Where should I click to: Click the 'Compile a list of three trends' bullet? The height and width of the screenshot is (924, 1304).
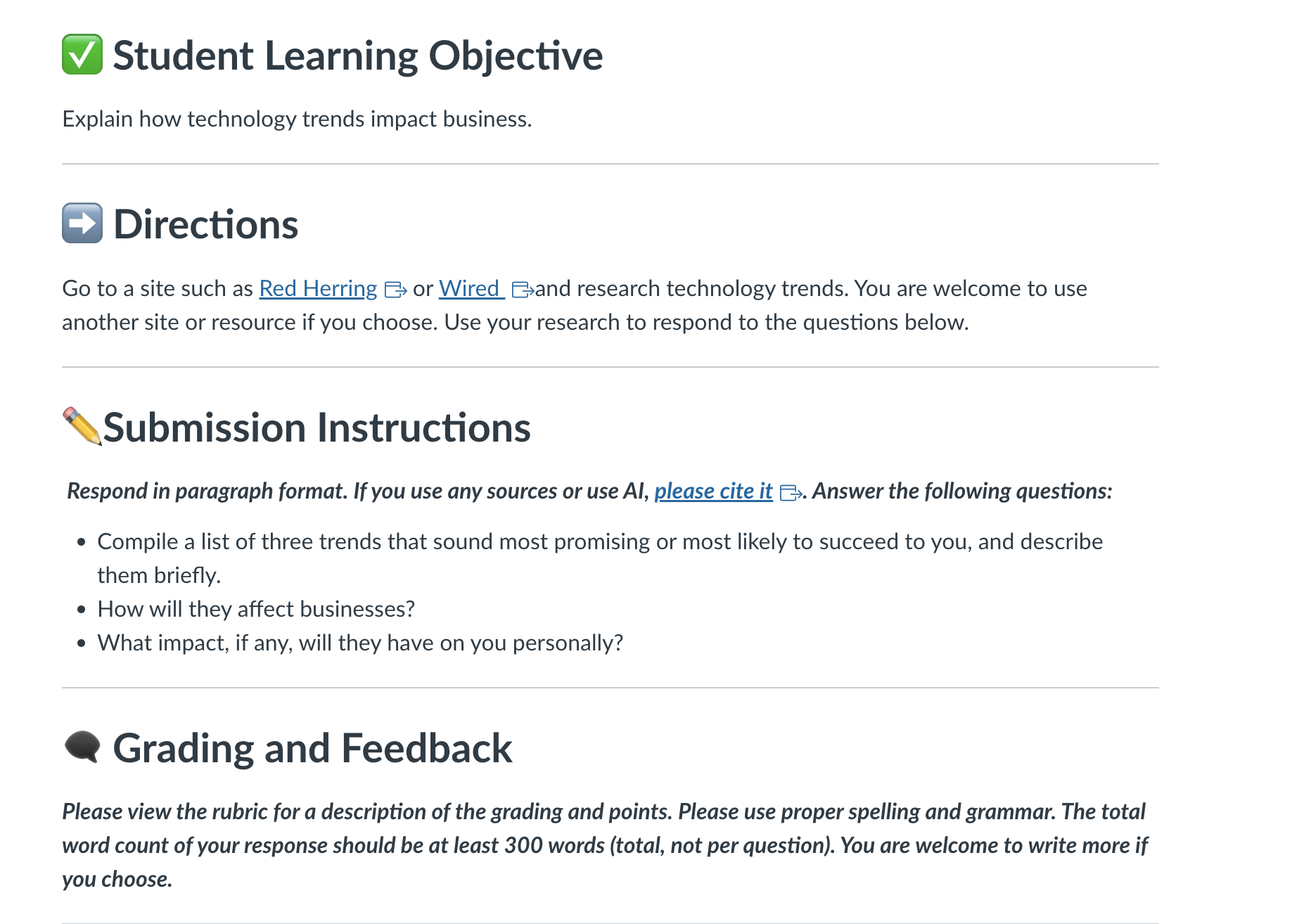pyautogui.click(x=600, y=558)
